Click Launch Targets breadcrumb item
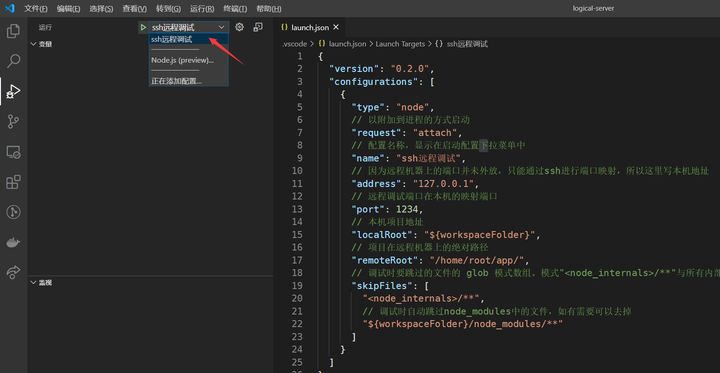This screenshot has width=720, height=373. click(x=400, y=44)
